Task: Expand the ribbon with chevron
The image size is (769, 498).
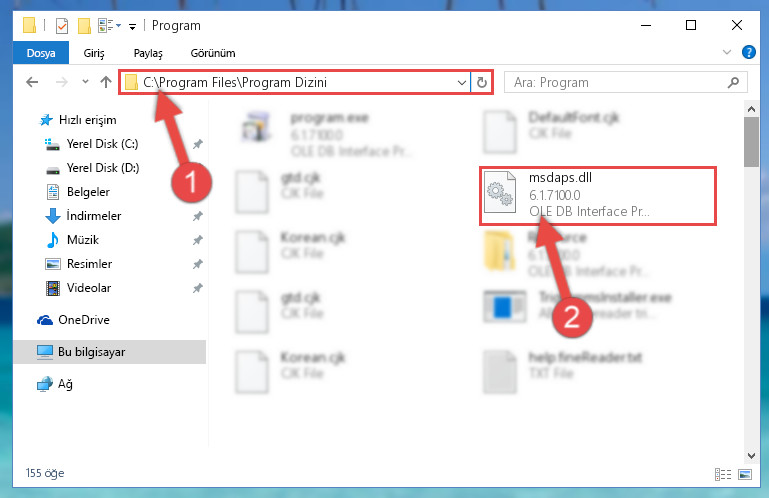Action: 727,52
